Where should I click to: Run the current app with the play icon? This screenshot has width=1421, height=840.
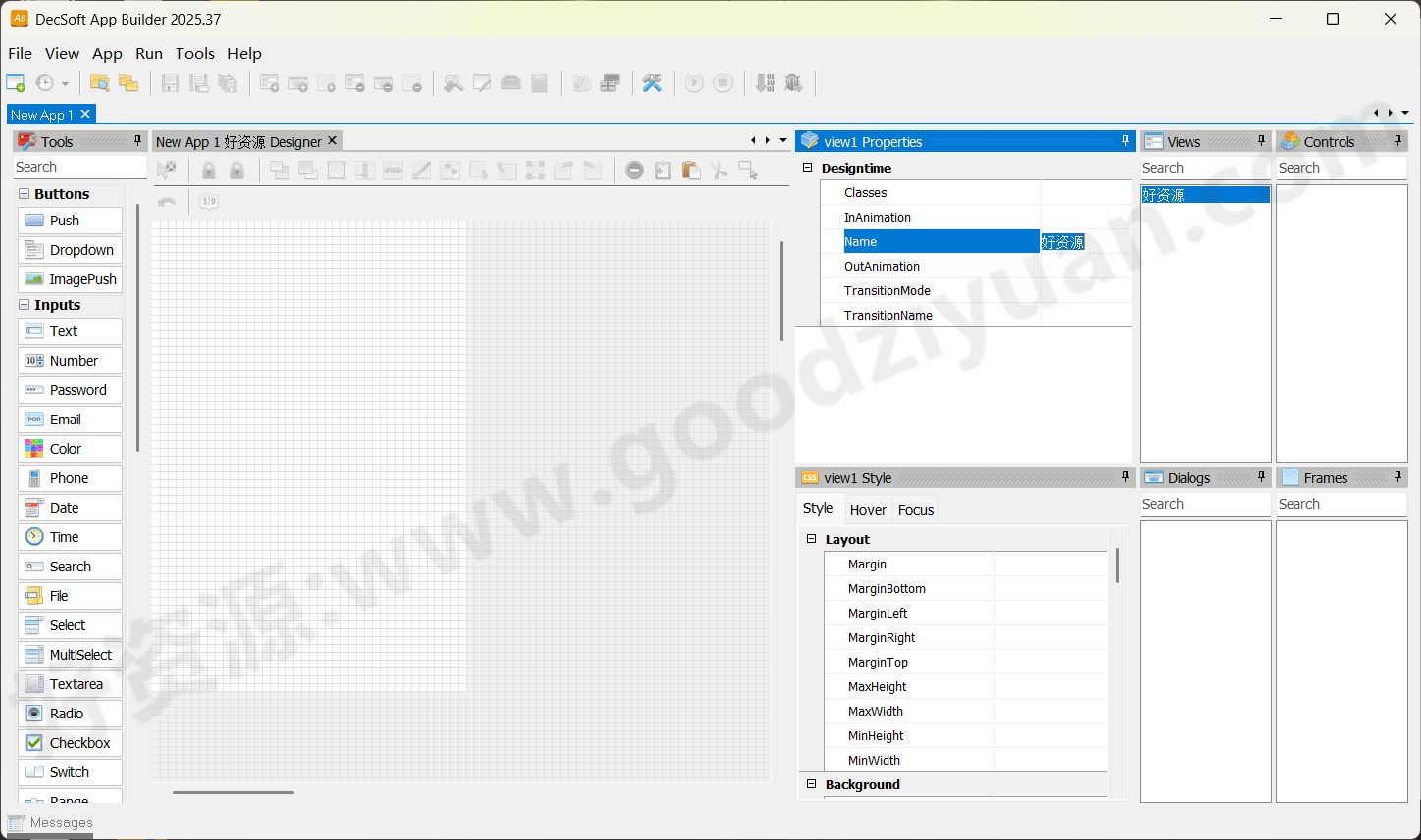(x=694, y=82)
